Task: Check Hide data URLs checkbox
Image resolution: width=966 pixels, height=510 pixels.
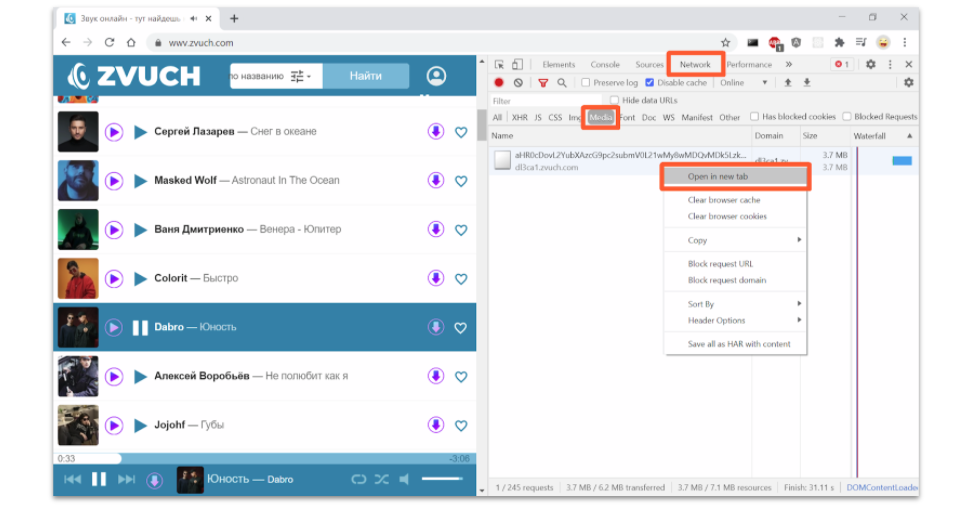Action: pyautogui.click(x=614, y=100)
